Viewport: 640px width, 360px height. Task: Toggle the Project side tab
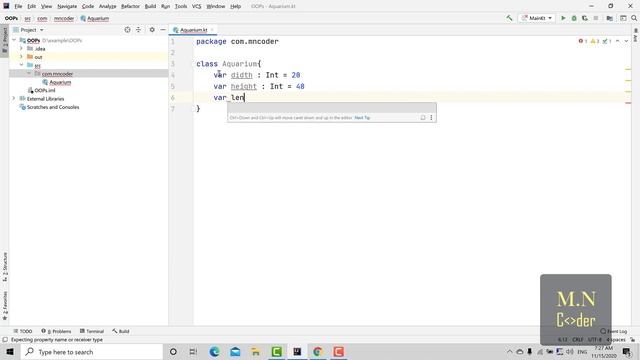click(4, 40)
